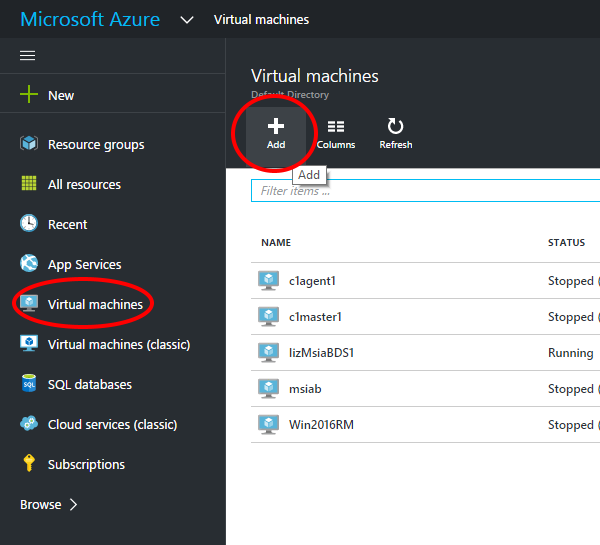Open the Columns chooser icon
The width and height of the screenshot is (600, 545).
(336, 126)
